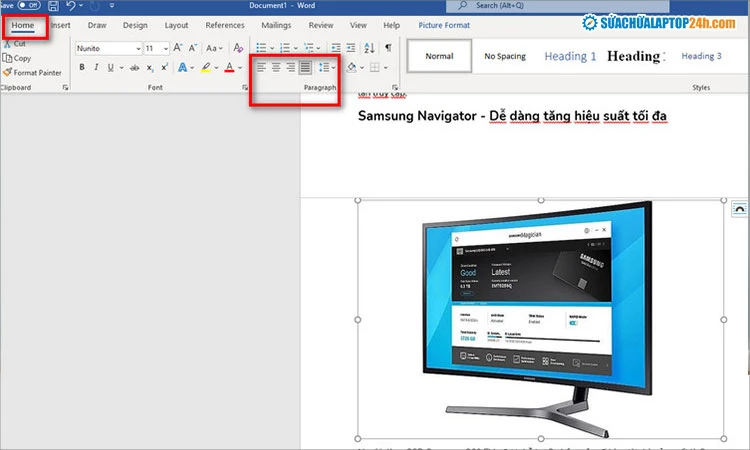Click the Text Effects icon
Screen dimensions: 750x450
(x=183, y=67)
